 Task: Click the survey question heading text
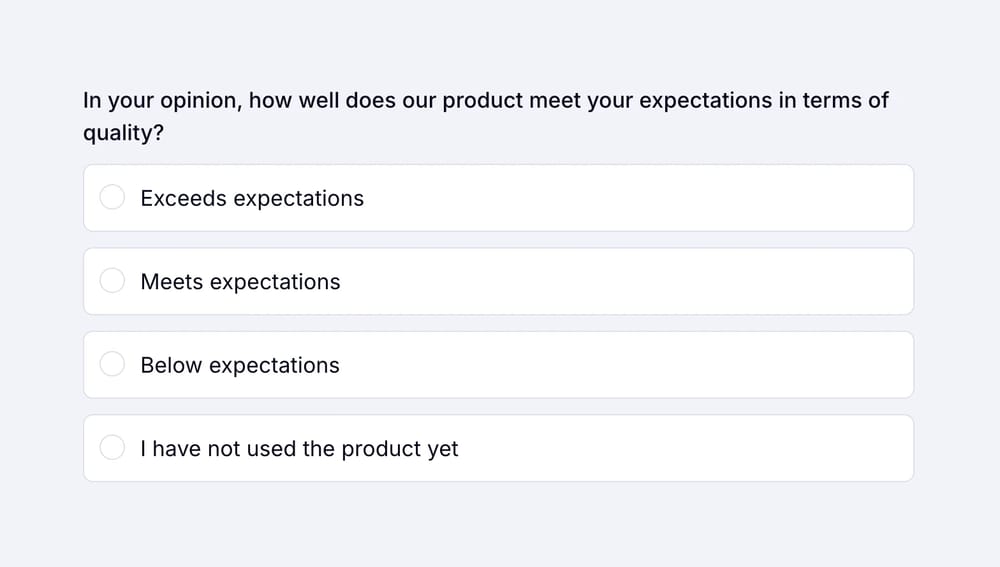pos(485,101)
